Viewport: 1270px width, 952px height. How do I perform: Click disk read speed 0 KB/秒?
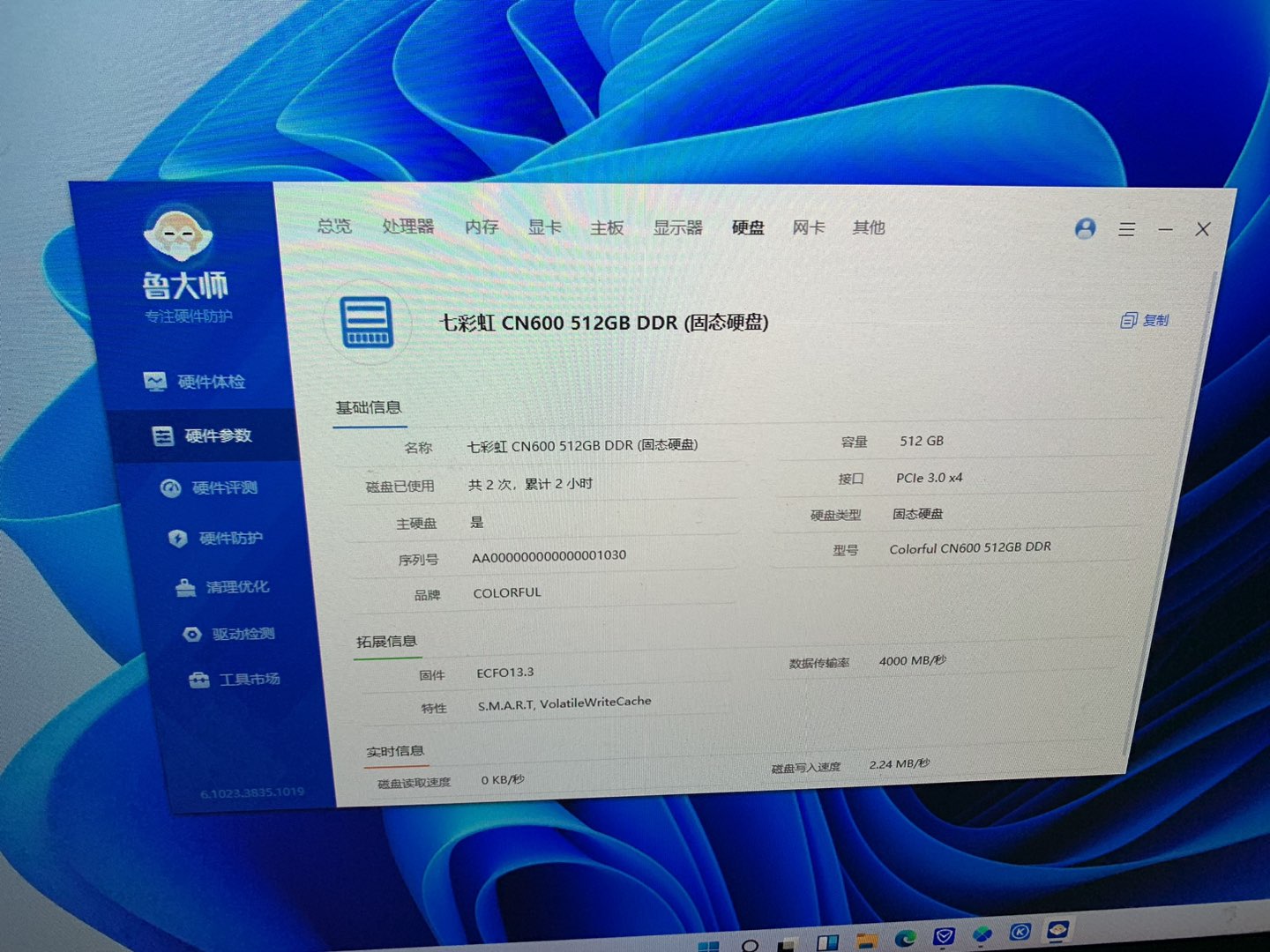click(x=502, y=780)
